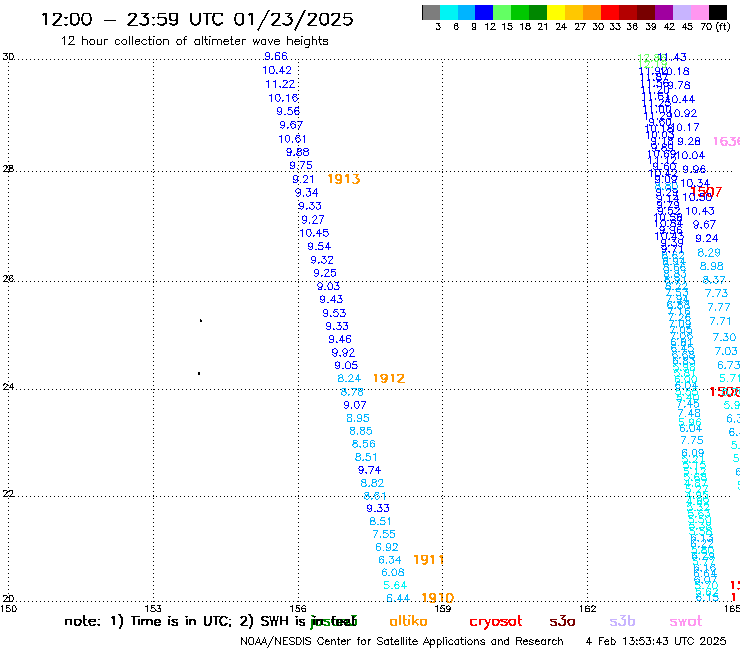Click the cyan swatch in the wave height legend
Viewport: 740px width, 650px height.
(449, 12)
